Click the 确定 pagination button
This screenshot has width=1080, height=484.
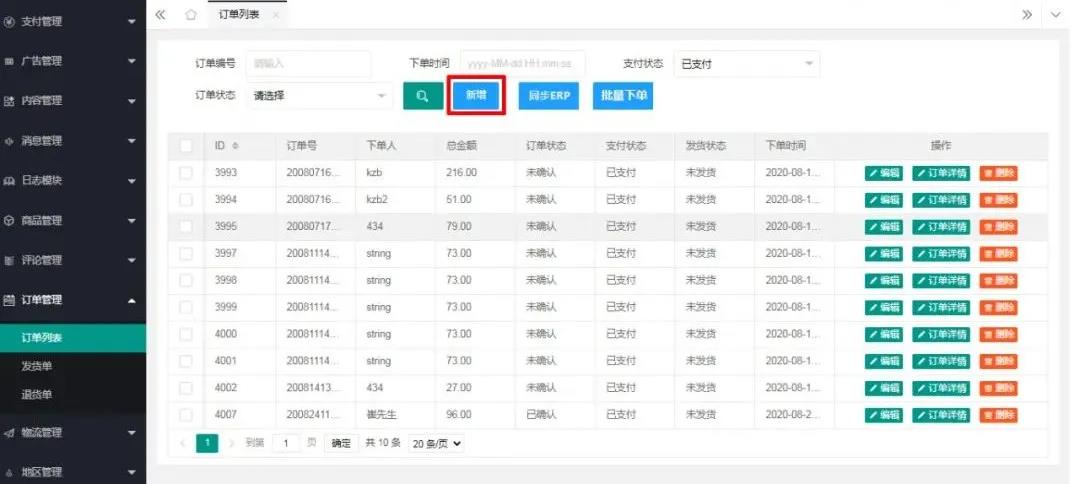pos(342,443)
